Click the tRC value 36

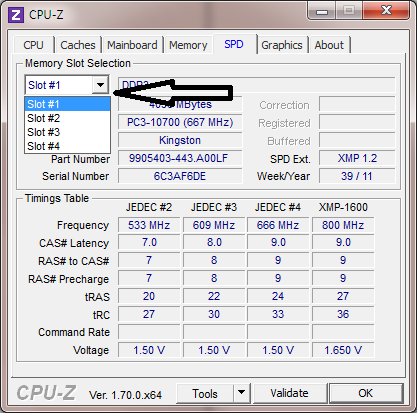[x=343, y=314]
